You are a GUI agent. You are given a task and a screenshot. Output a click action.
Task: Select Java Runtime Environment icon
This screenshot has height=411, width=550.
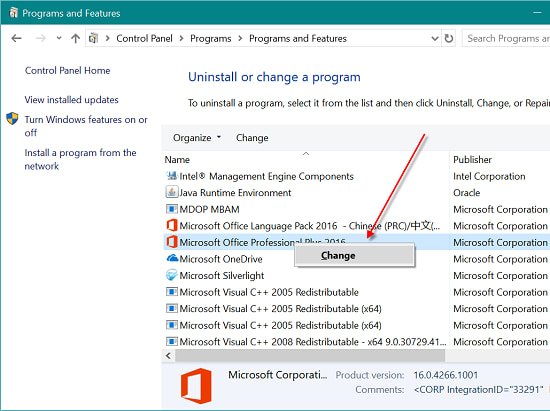coord(172,192)
